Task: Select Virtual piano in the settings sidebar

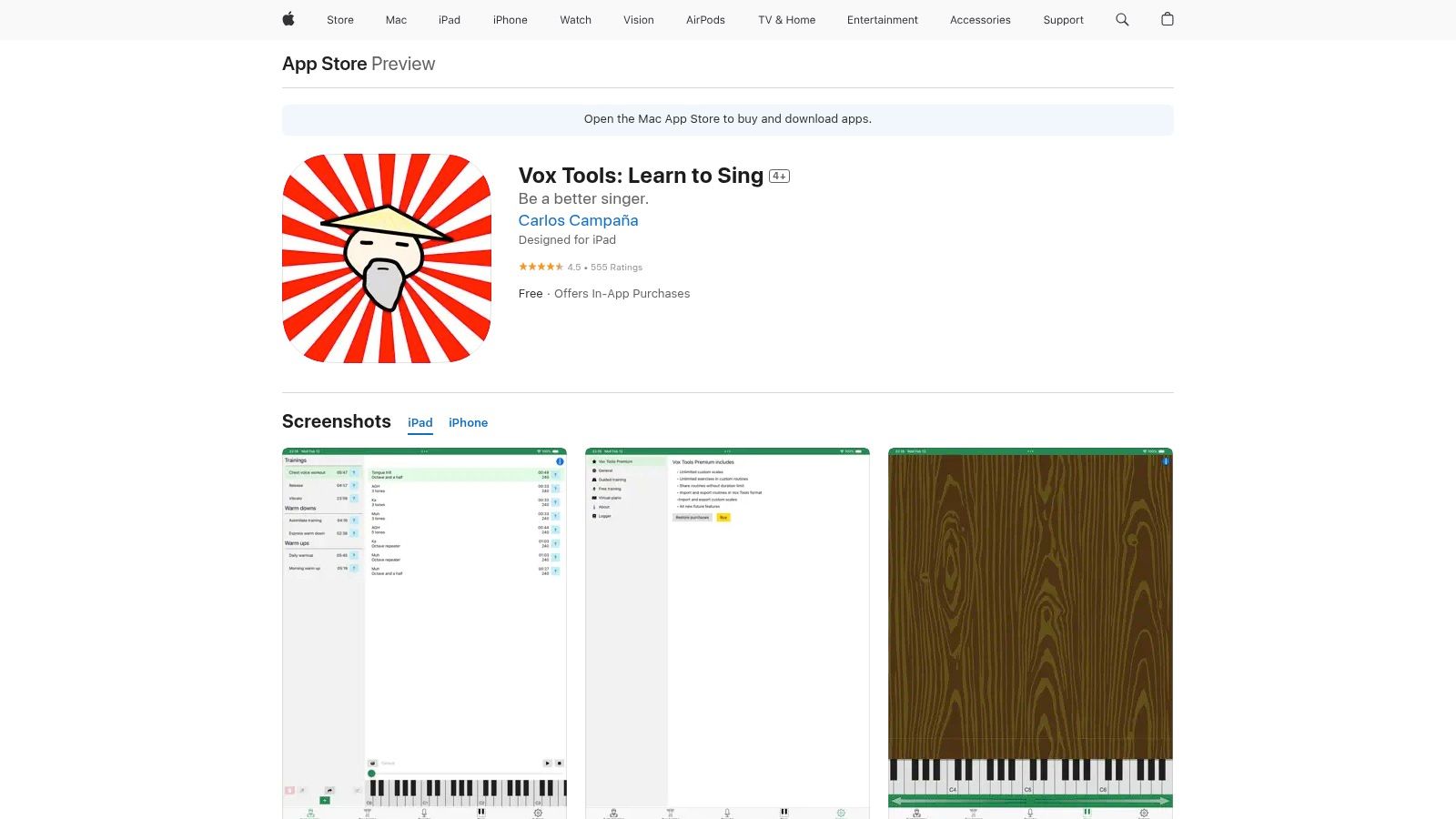Action: click(x=610, y=498)
